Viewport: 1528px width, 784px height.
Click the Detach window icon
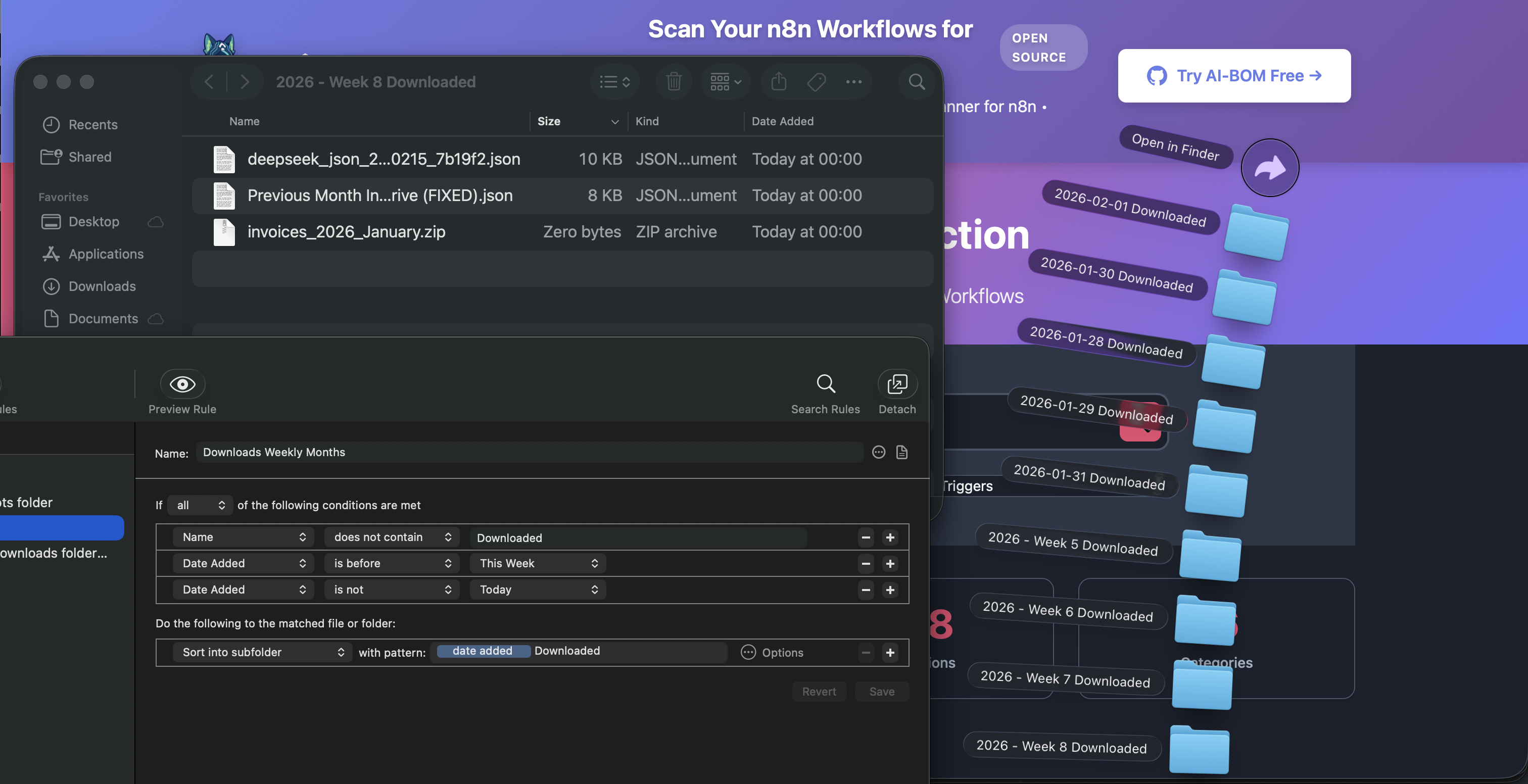[896, 384]
